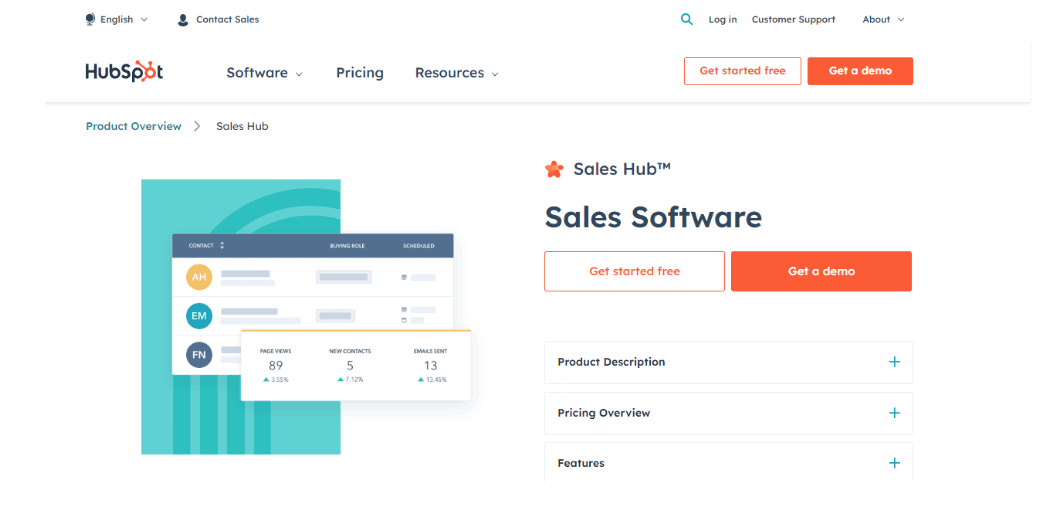Click the AH contact avatar in illustration
Viewport: 1048px width, 506px height.
[199, 276]
